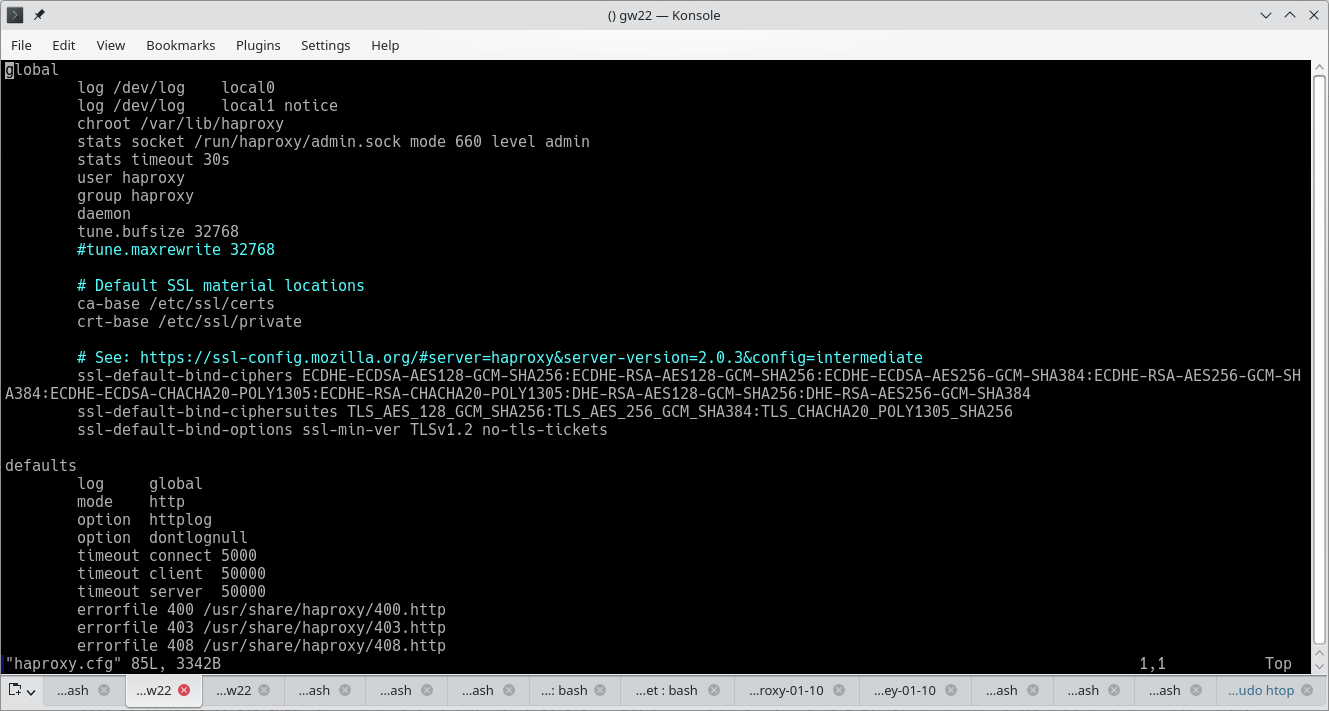Open the File menu
The image size is (1329, 711).
click(21, 45)
